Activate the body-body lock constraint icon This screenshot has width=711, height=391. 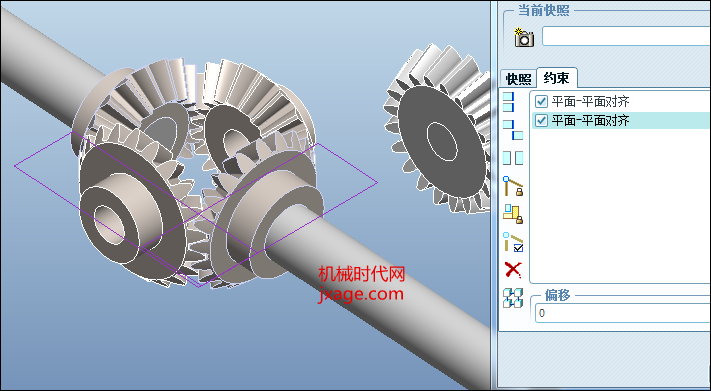pyautogui.click(x=513, y=214)
